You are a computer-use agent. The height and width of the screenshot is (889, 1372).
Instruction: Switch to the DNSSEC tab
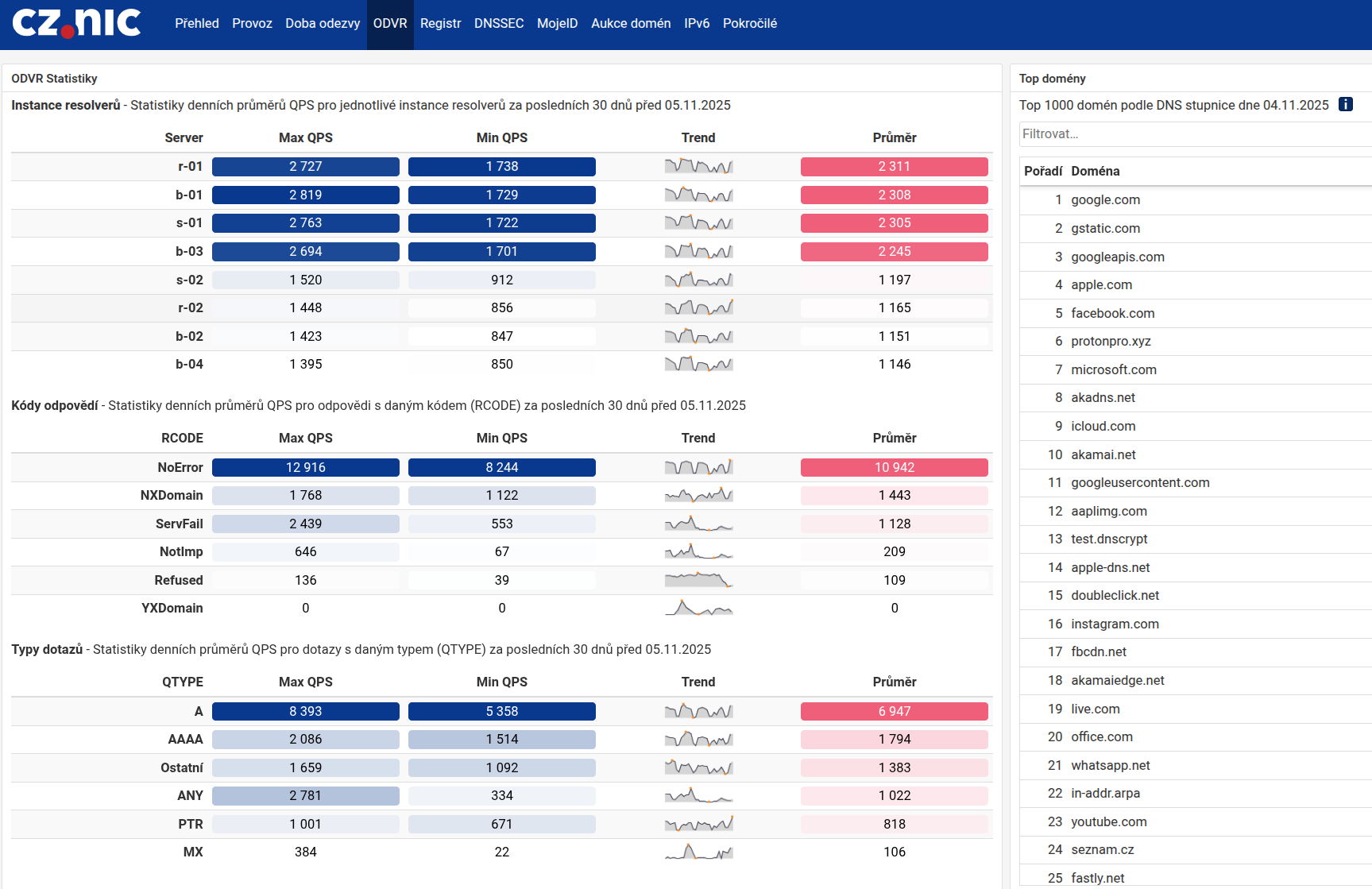[499, 24]
